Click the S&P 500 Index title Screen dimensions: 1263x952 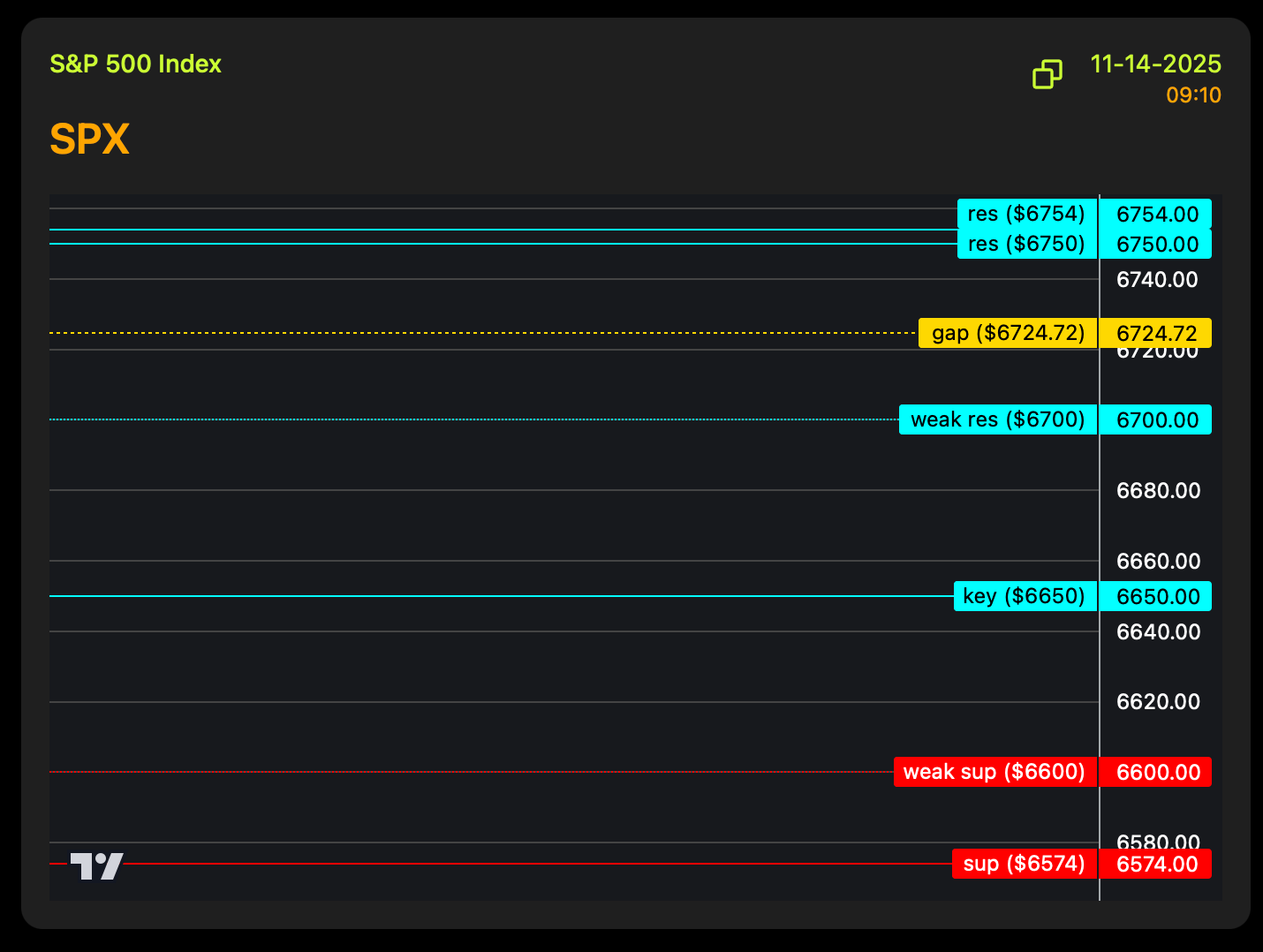[135, 64]
